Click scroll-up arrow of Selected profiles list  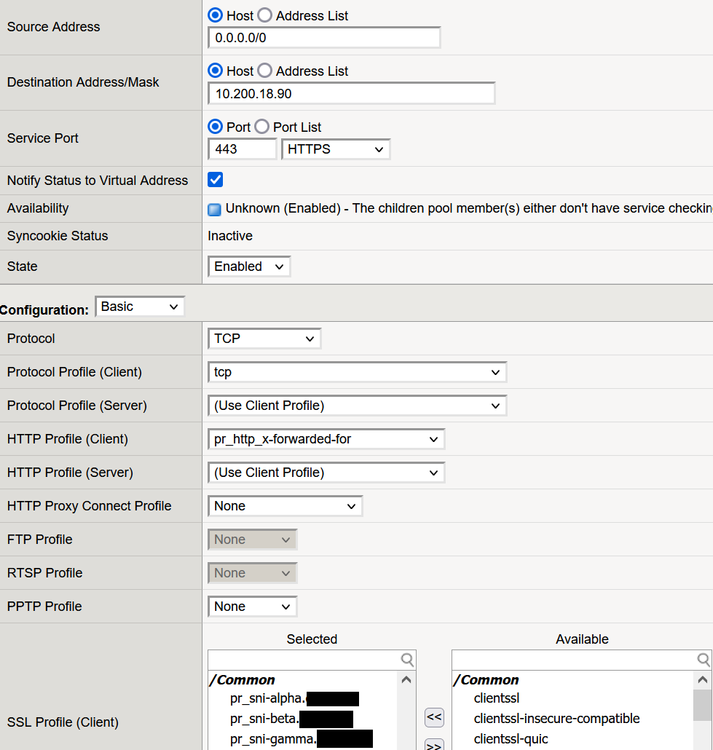(x=407, y=680)
